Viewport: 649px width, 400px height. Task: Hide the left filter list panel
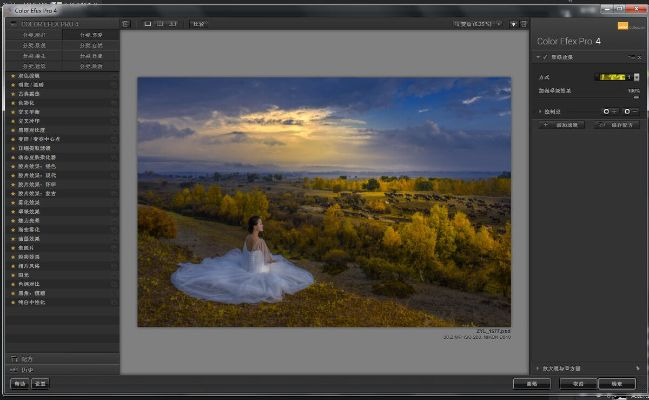click(125, 23)
